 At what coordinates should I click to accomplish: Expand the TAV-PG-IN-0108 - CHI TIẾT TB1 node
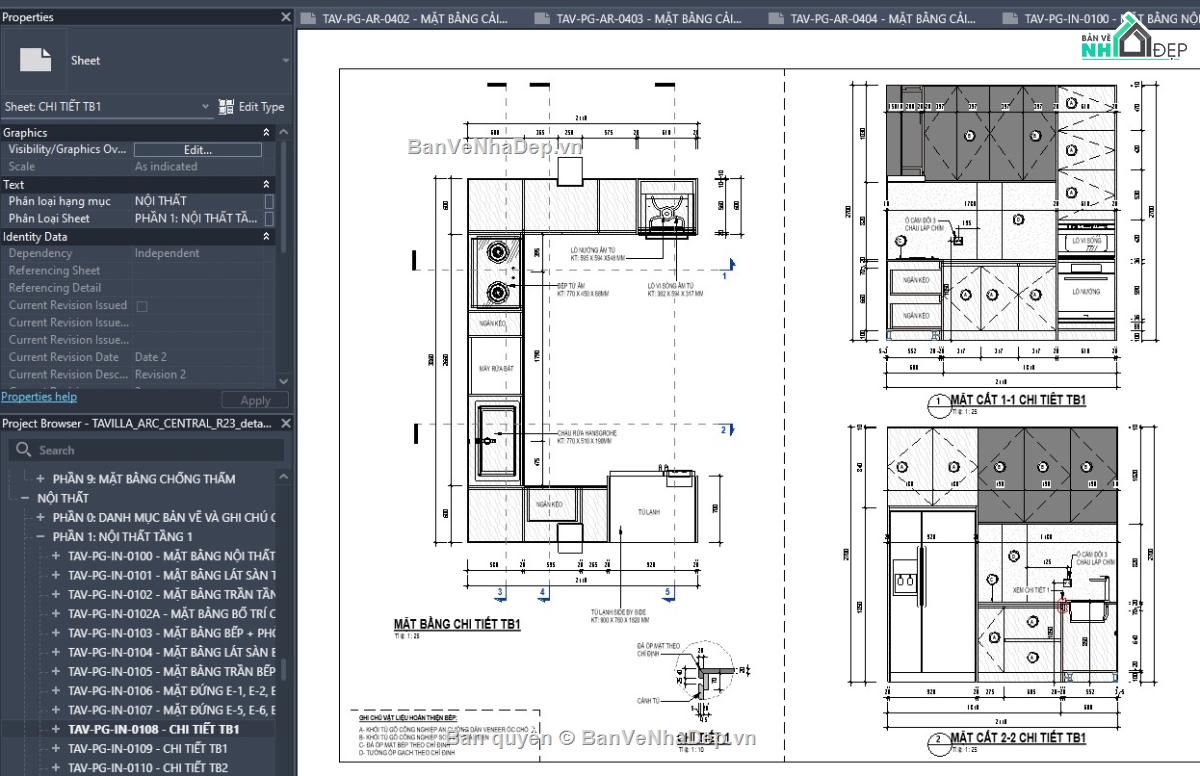pos(57,730)
